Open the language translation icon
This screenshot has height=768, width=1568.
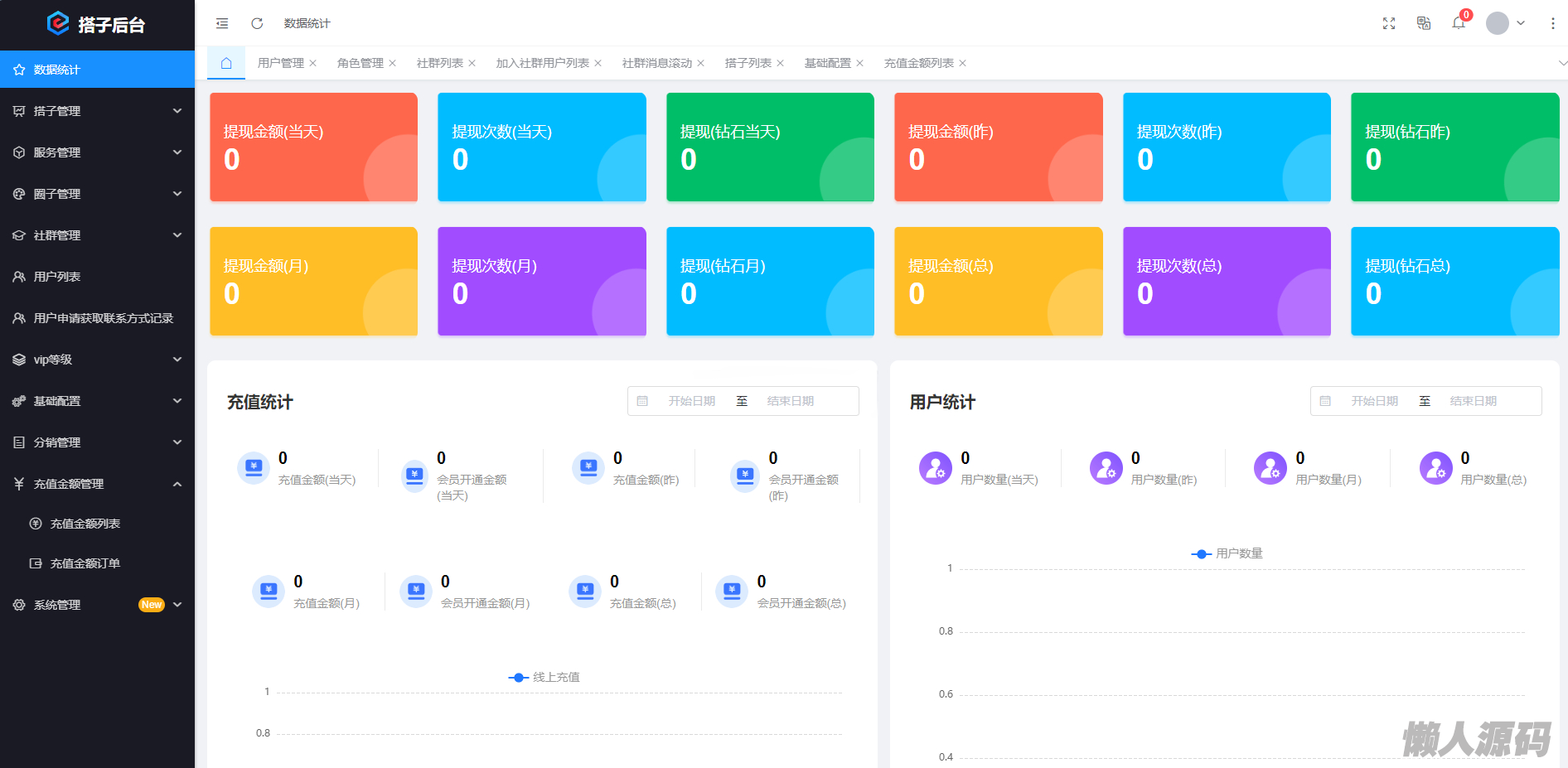tap(1424, 23)
